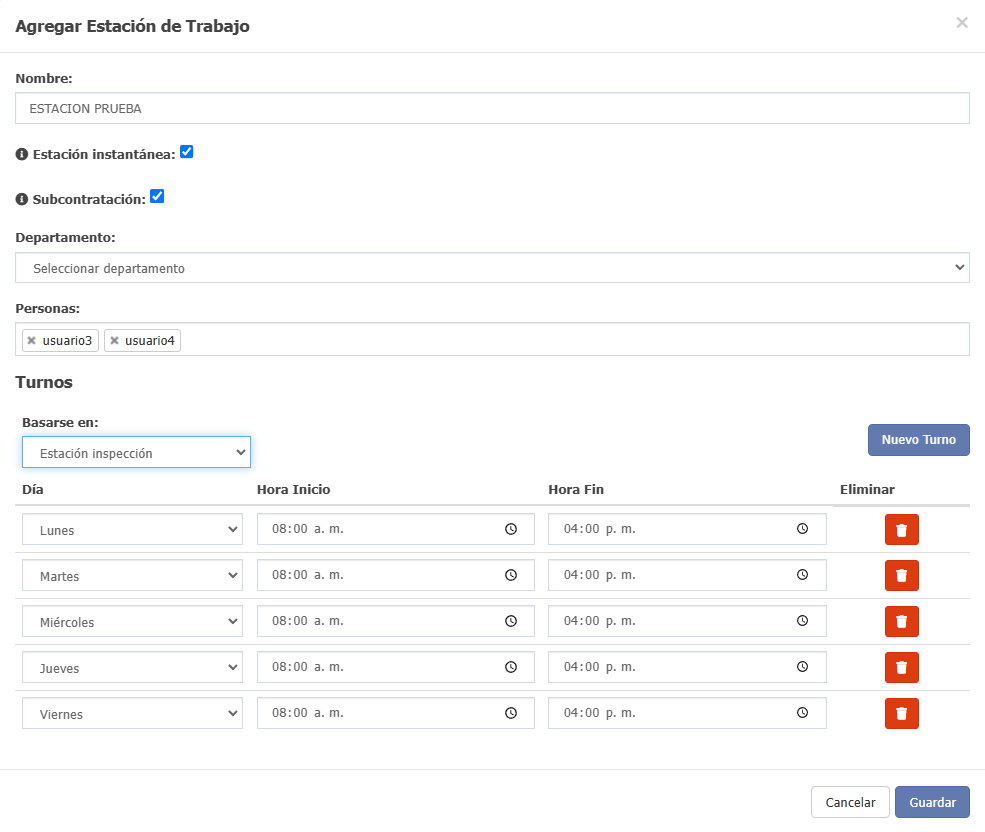Toggle the Subcontratación checkbox
Image resolution: width=985 pixels, height=832 pixels.
click(x=157, y=197)
